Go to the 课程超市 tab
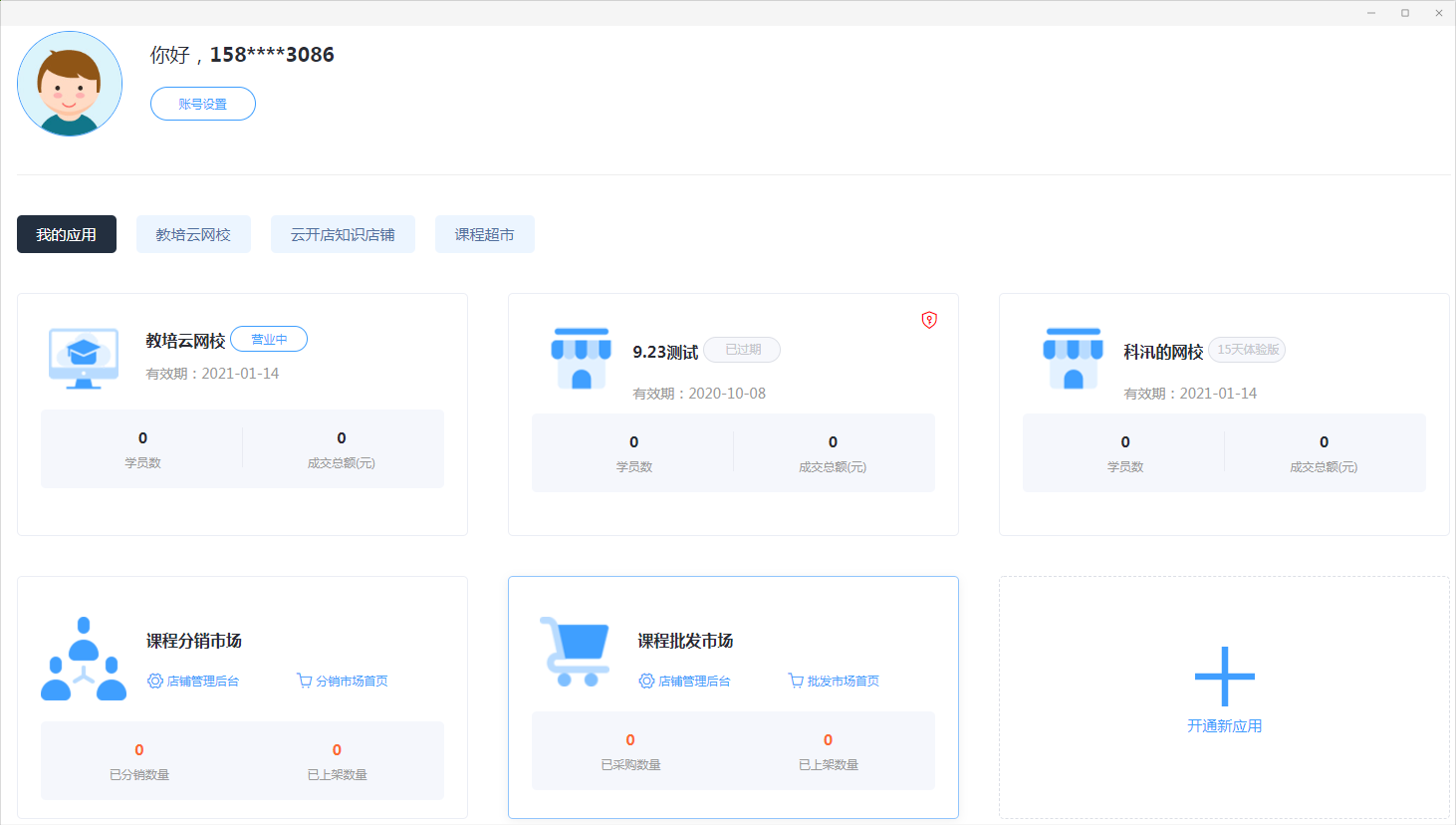The height and width of the screenshot is (825, 1456). 485,234
